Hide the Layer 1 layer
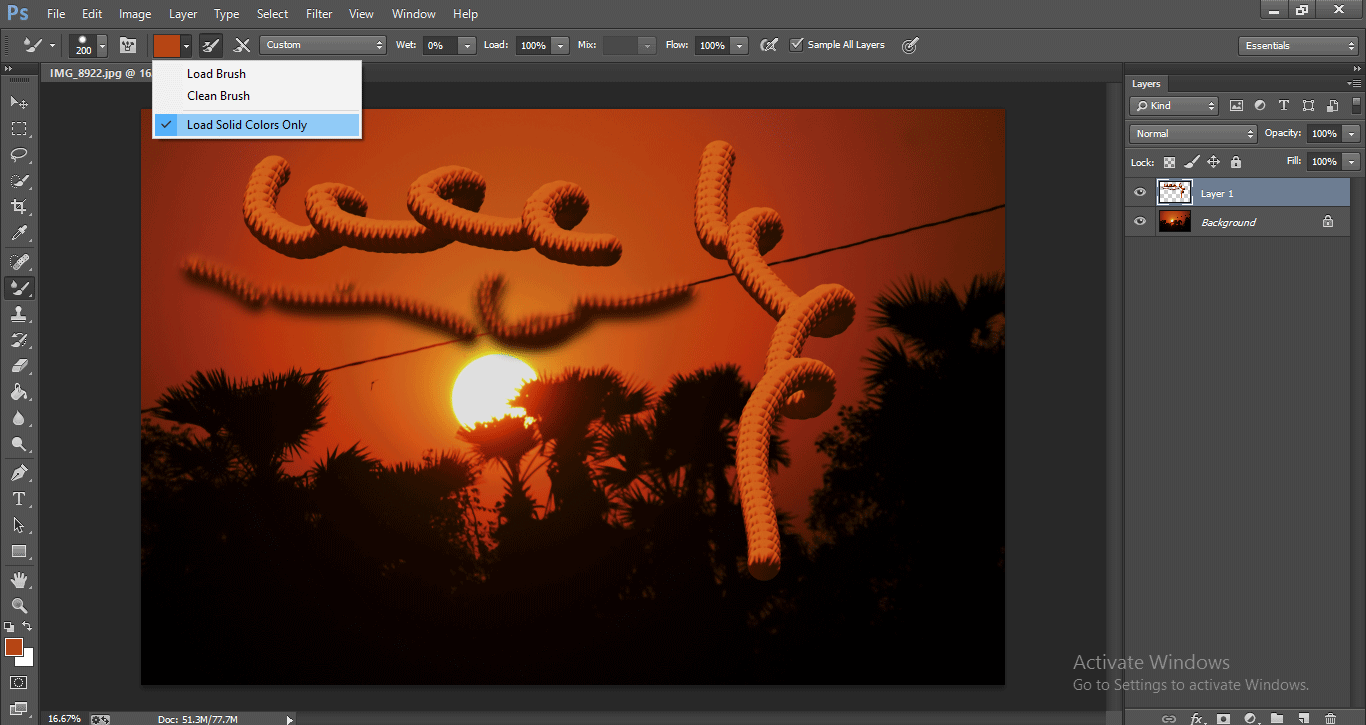1366x725 pixels. pyautogui.click(x=1140, y=193)
